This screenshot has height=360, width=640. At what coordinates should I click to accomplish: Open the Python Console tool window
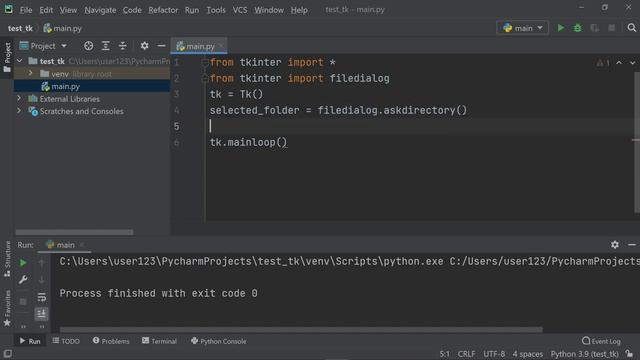(x=218, y=341)
